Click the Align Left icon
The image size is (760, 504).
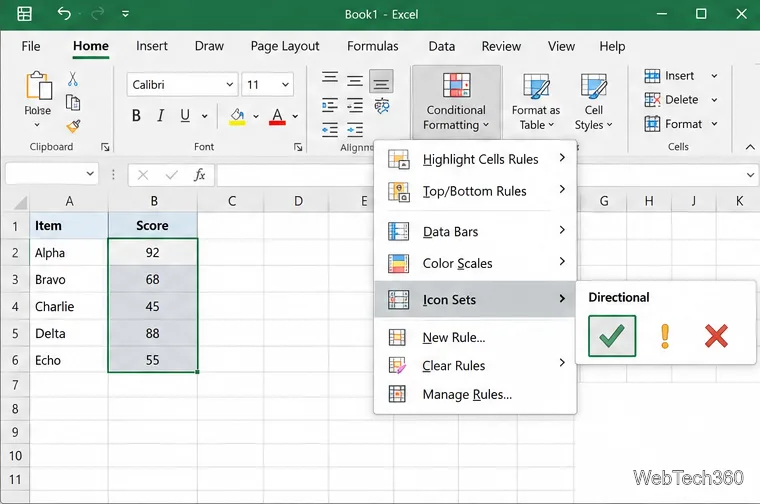(330, 105)
